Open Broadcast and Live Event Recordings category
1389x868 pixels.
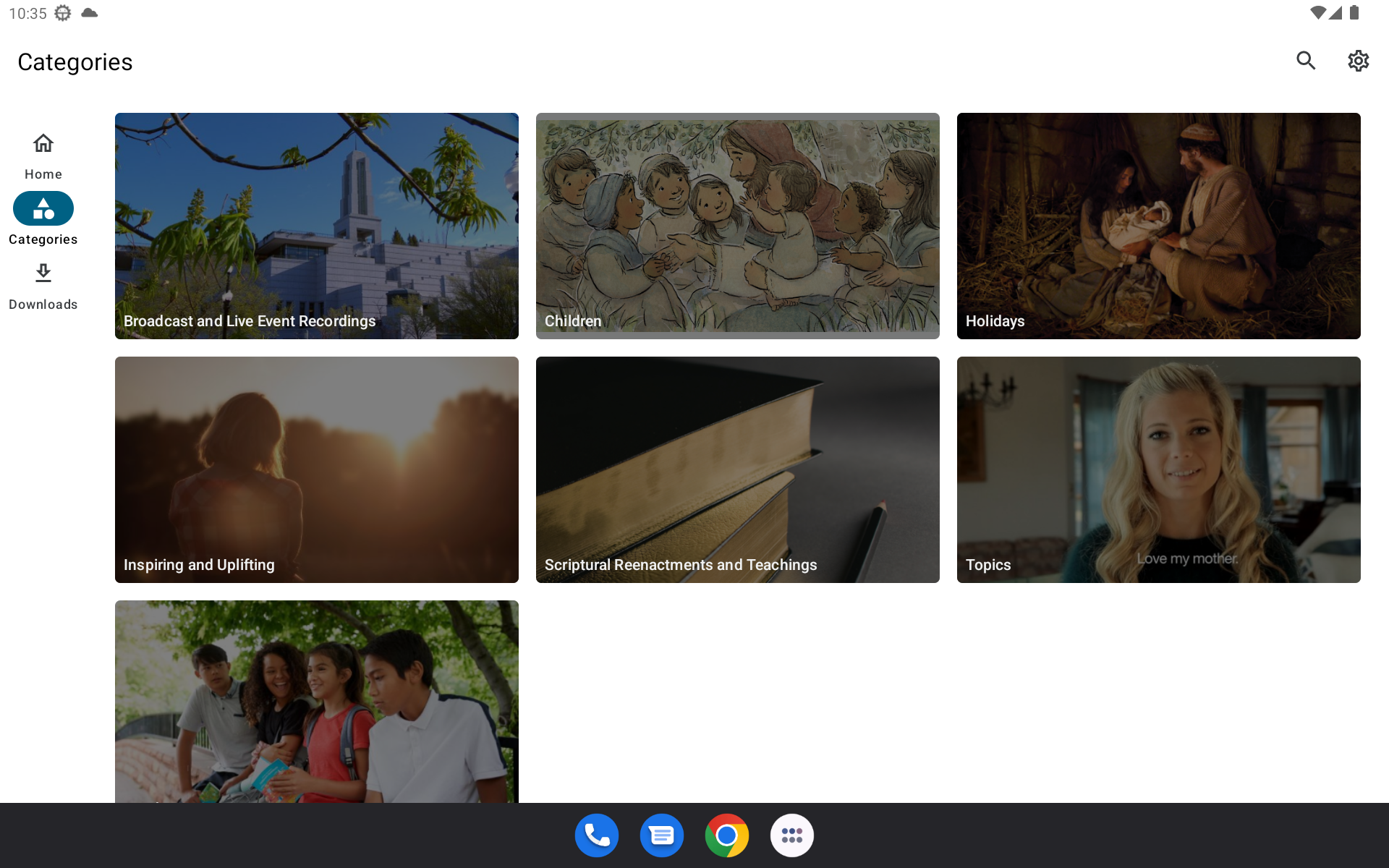point(317,226)
